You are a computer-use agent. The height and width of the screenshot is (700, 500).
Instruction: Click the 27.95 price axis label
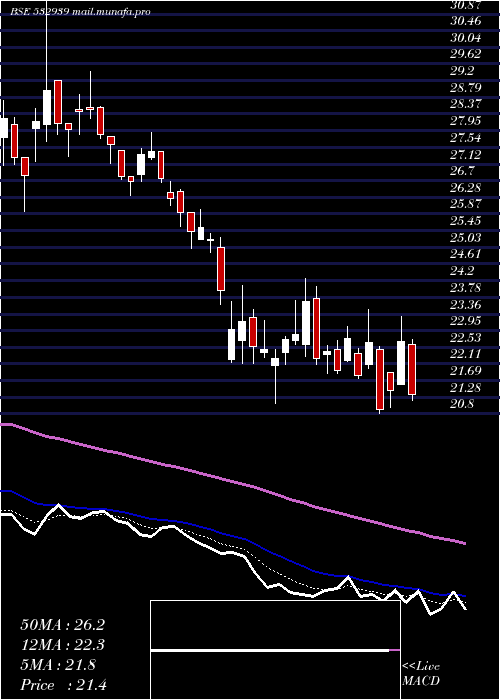(466, 121)
